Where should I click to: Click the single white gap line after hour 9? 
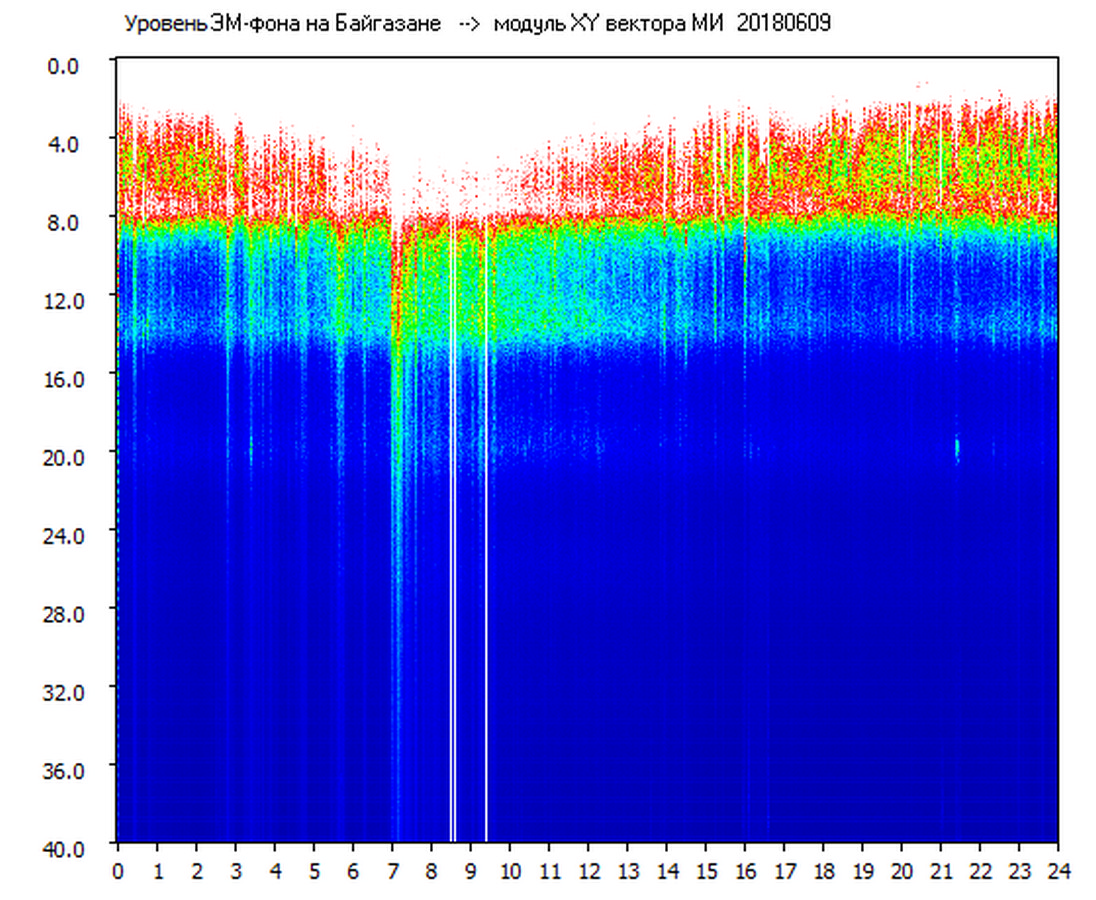487,600
